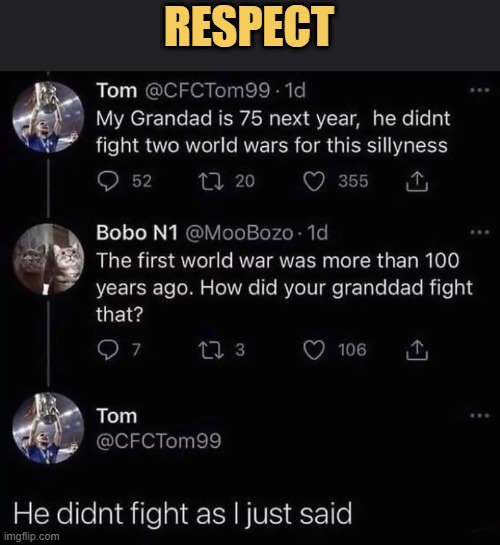This screenshot has height=545, width=500.
Task: Retweet Tom's tweet with 20 retweets
Action: coord(211,181)
